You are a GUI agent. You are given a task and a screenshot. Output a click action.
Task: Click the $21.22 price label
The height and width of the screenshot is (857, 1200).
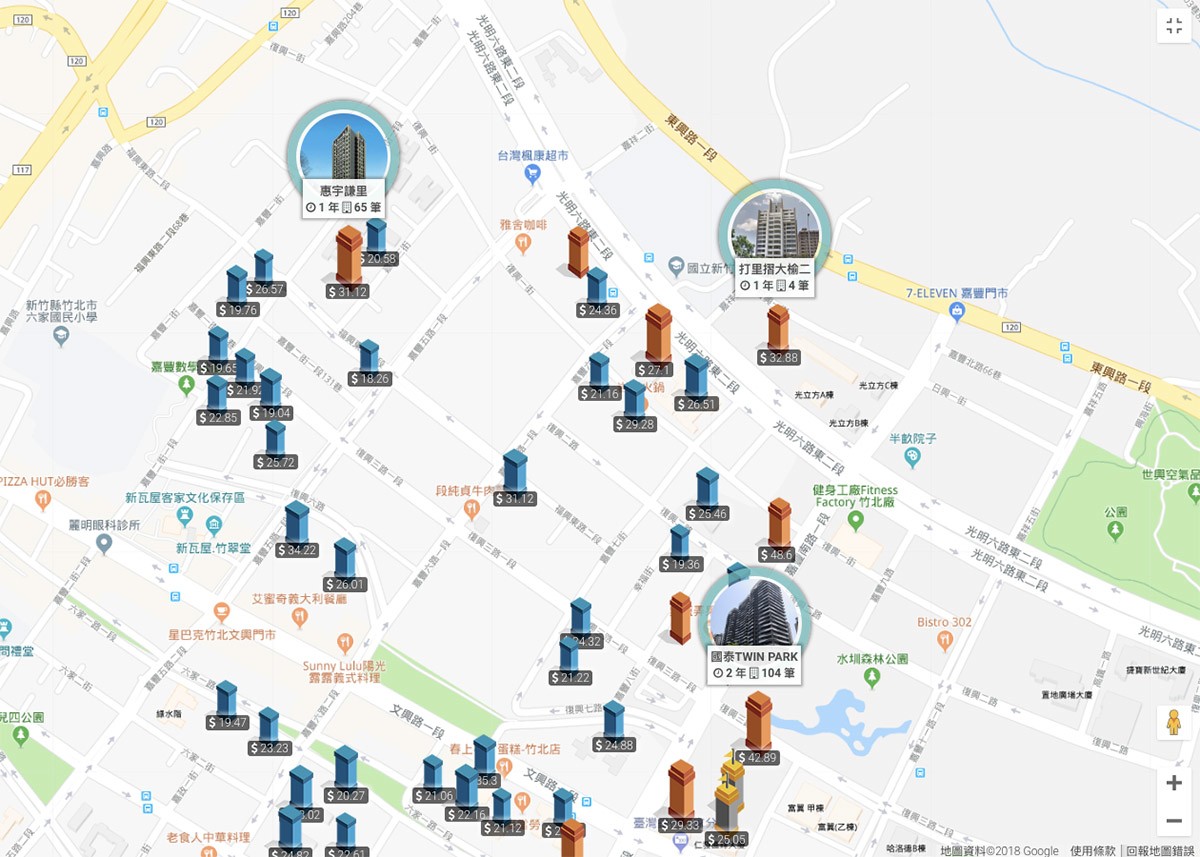tap(570, 678)
